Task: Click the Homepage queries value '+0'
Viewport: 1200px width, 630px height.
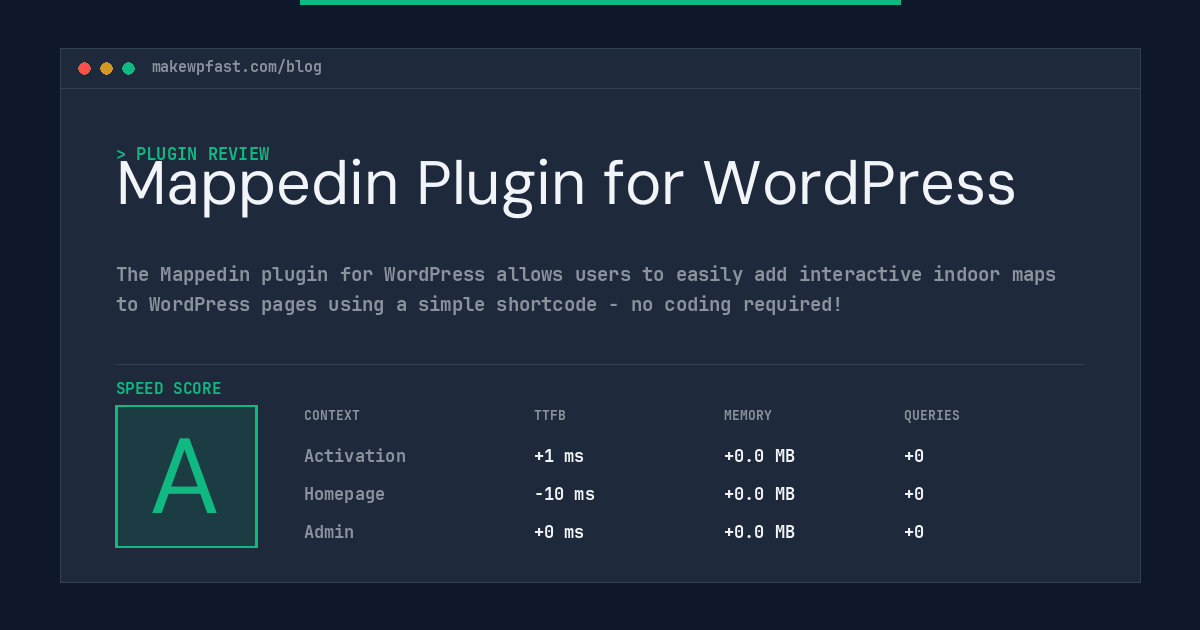Action: (x=914, y=494)
